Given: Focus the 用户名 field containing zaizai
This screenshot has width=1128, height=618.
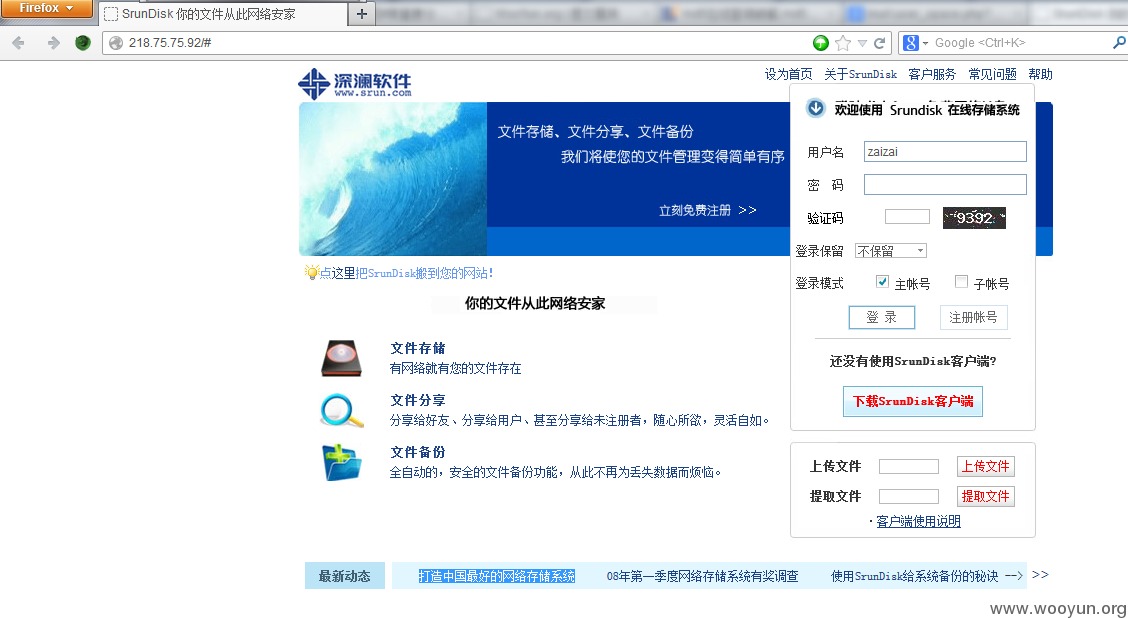Looking at the screenshot, I should tap(945, 152).
